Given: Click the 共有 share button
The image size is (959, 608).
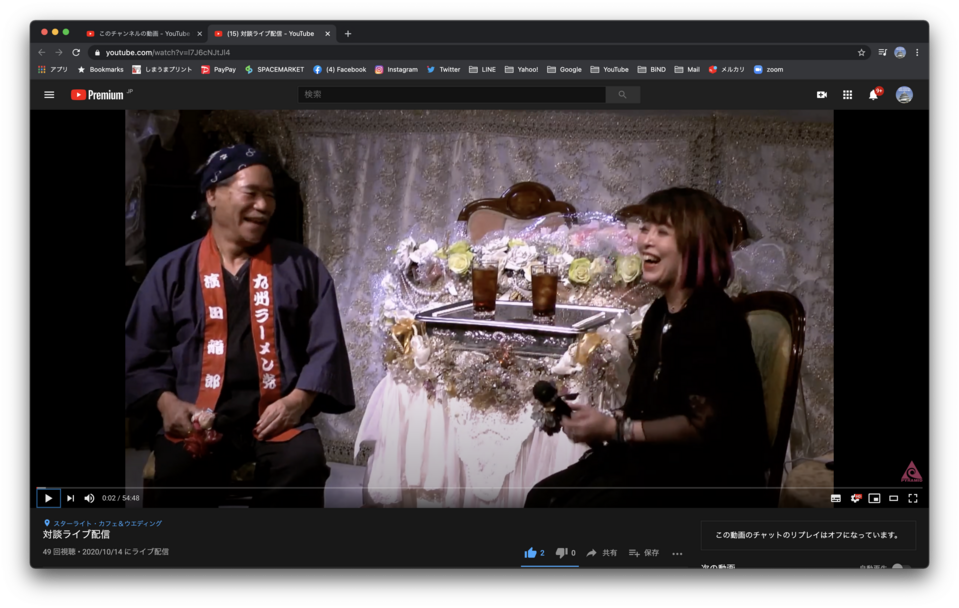Looking at the screenshot, I should [x=602, y=553].
